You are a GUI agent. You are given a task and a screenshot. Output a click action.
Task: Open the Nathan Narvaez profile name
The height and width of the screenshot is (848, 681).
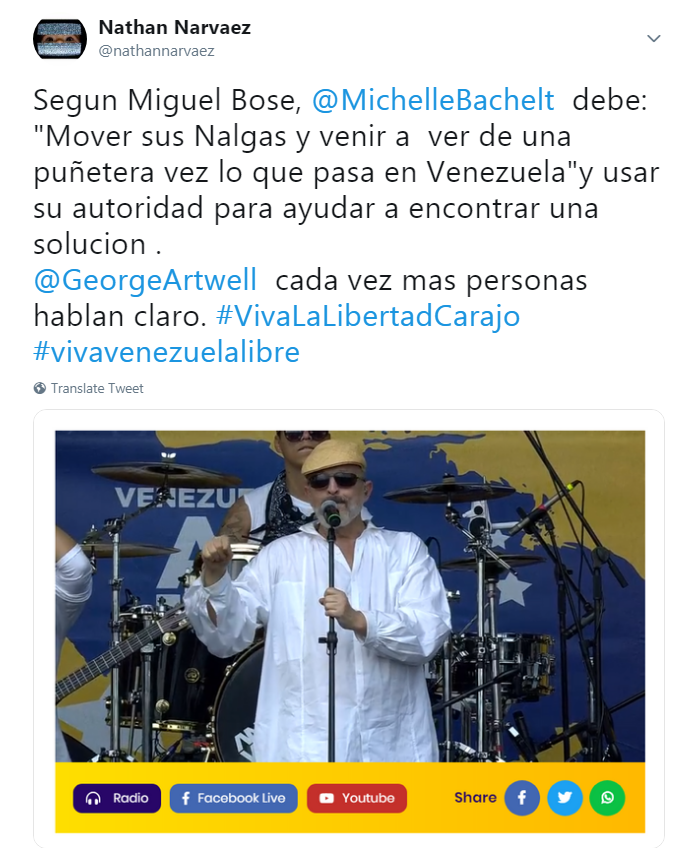click(x=175, y=27)
